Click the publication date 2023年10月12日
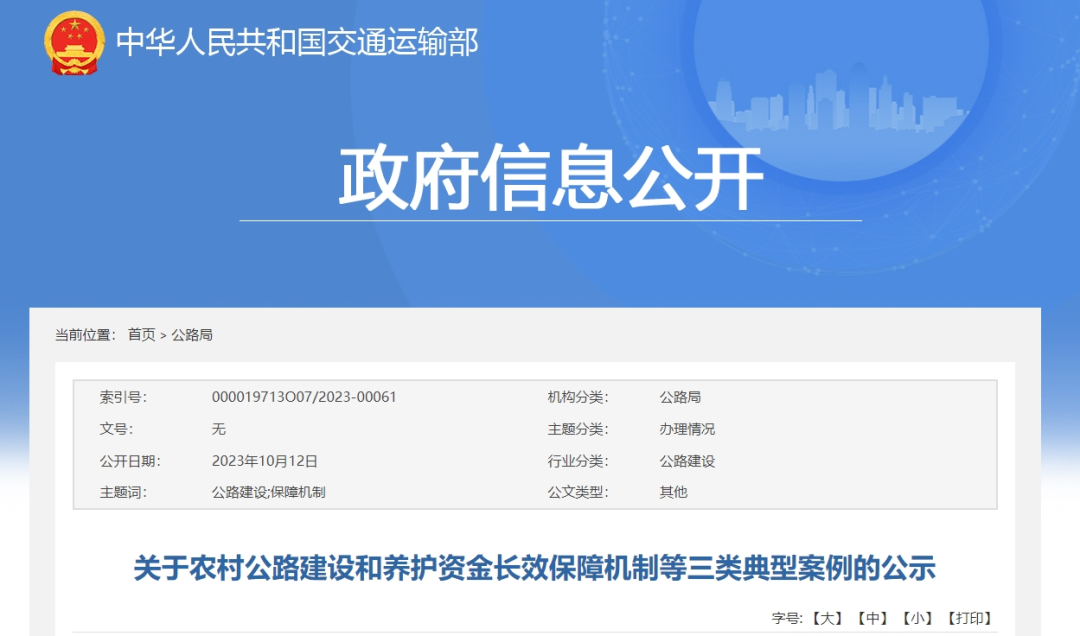This screenshot has width=1080, height=636. 264,461
